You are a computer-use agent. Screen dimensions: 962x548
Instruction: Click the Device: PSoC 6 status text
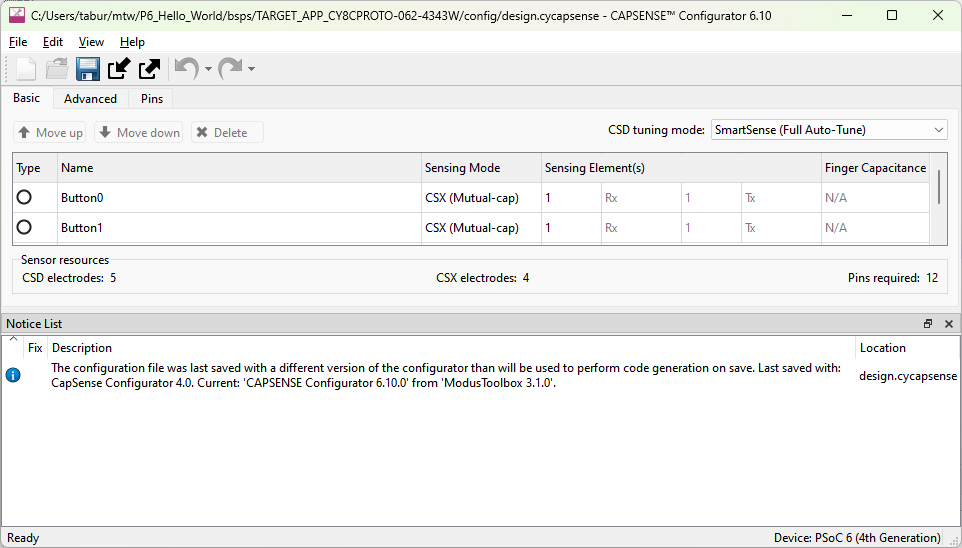(857, 538)
